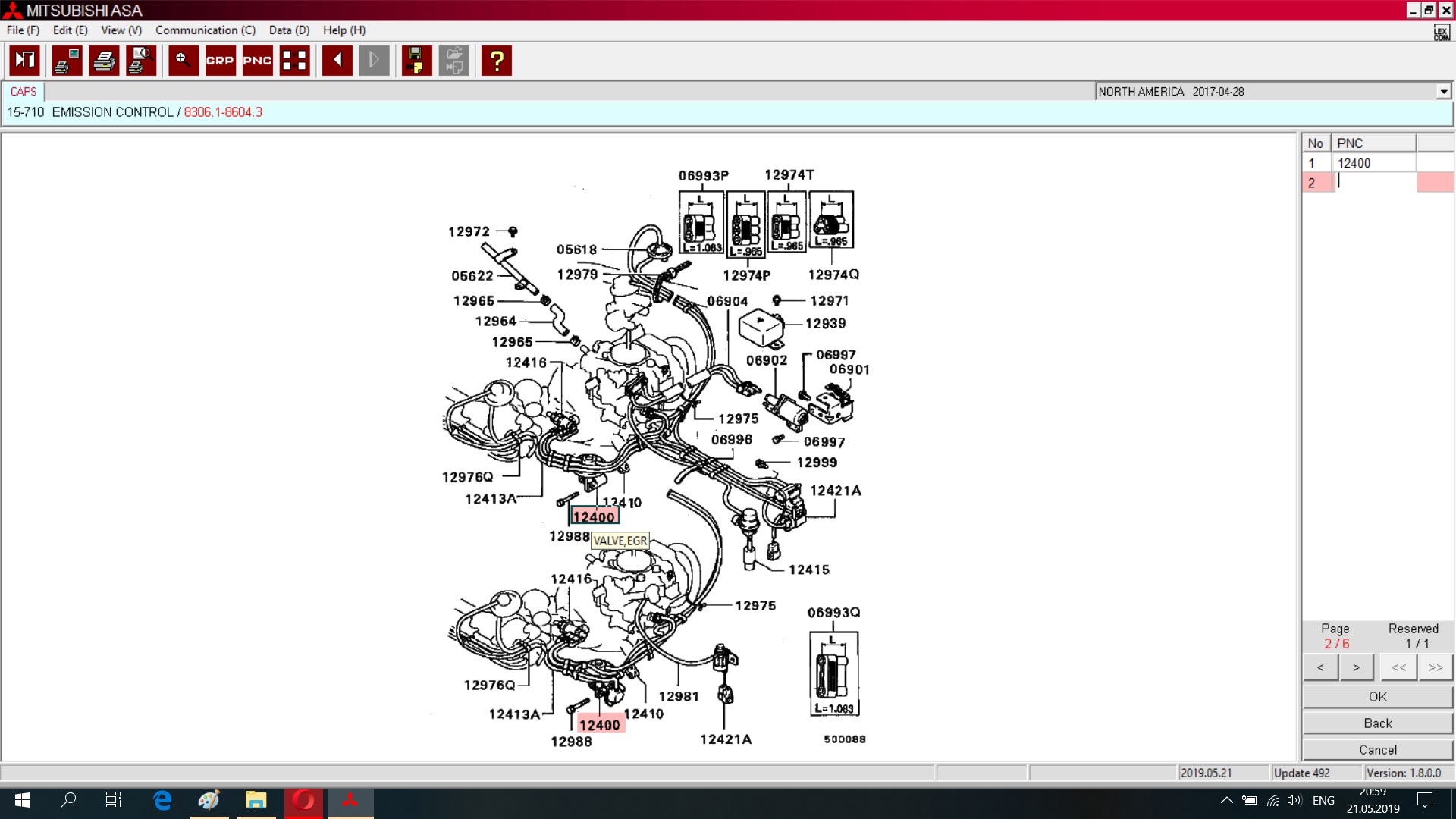
Task: Click the GRP group toolbar button
Action: (220, 61)
